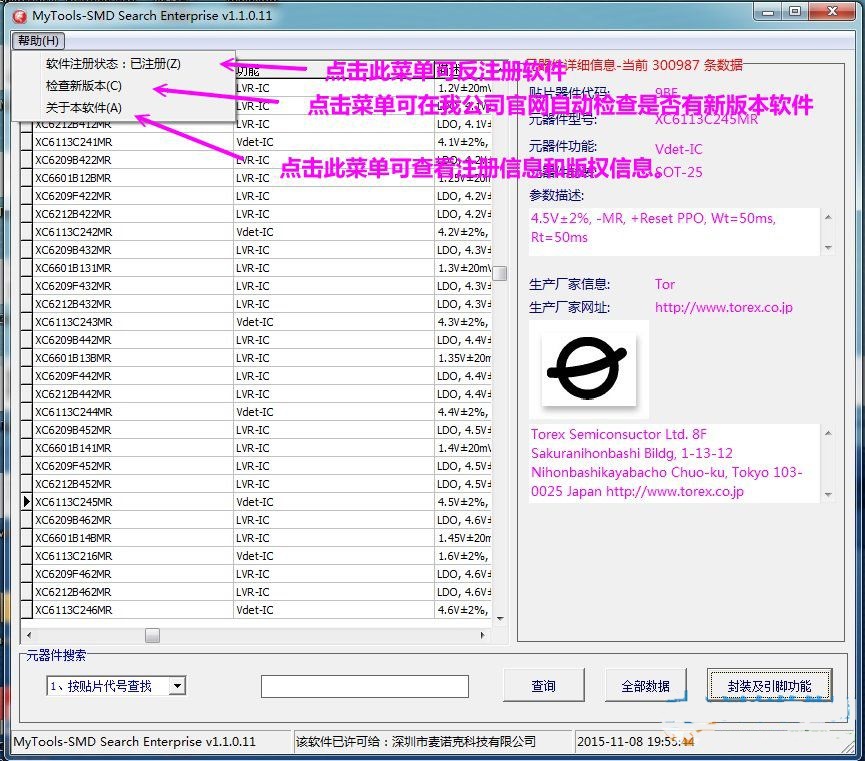The height and width of the screenshot is (761, 865).
Task: Open 关于本软件(A) menu item
Action: [x=84, y=108]
